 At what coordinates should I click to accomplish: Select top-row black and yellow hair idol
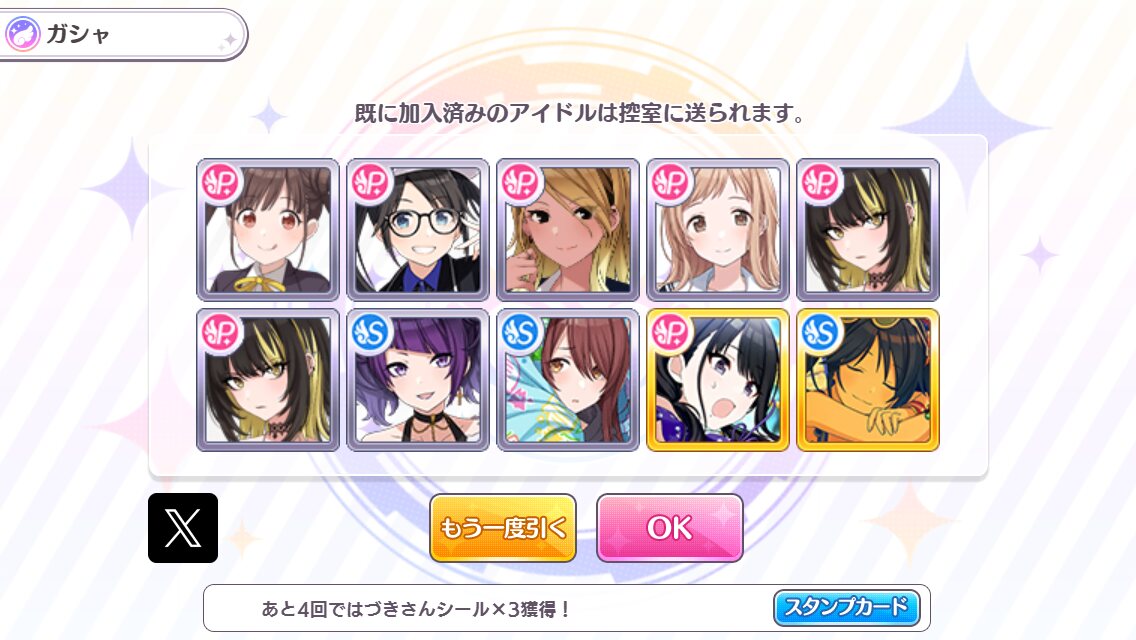click(x=868, y=230)
